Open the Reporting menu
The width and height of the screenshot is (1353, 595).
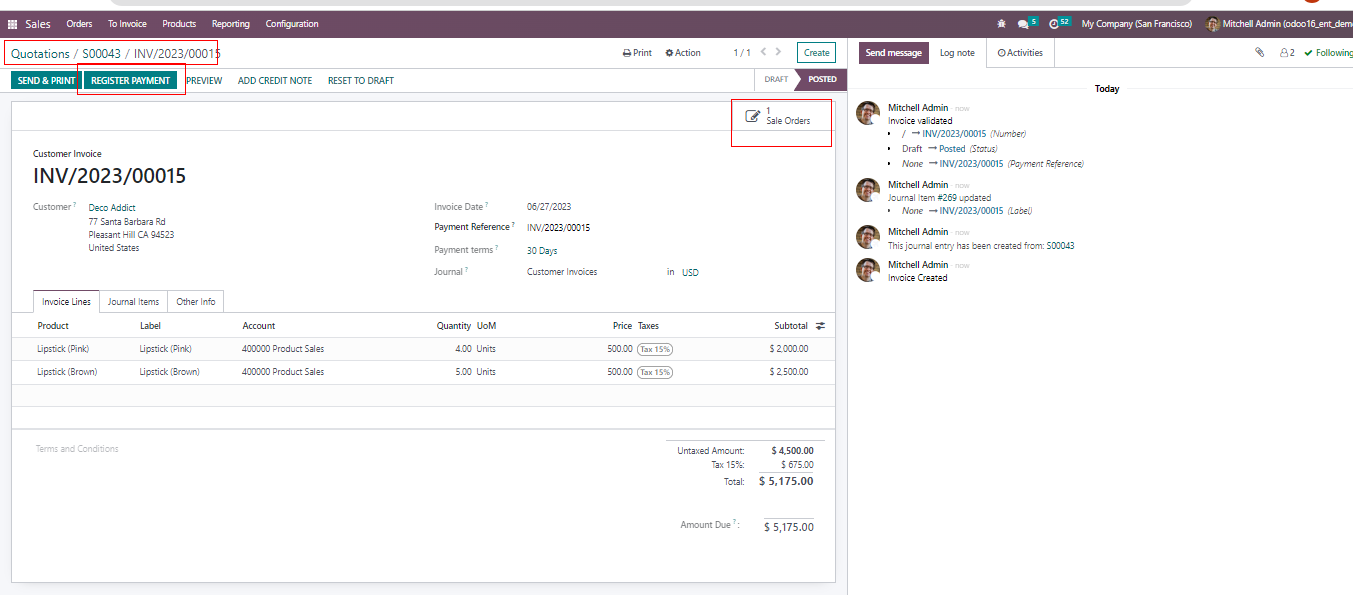click(x=231, y=24)
